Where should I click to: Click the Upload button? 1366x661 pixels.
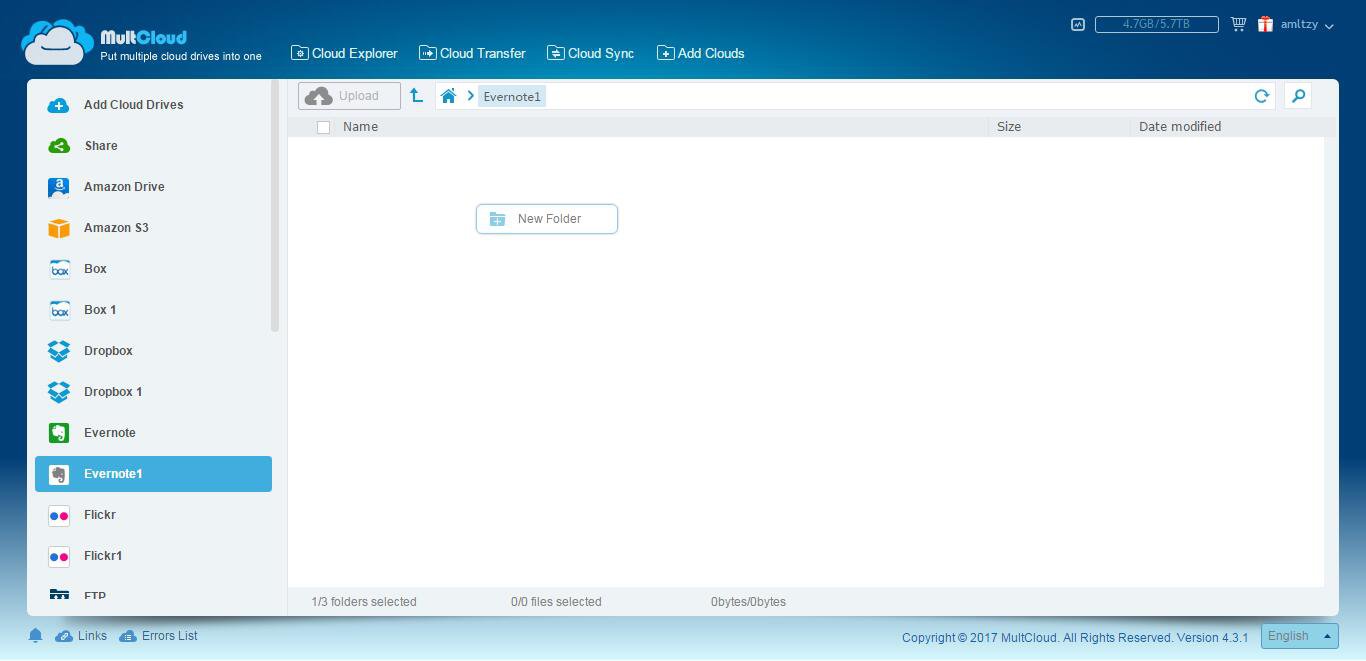(x=349, y=96)
